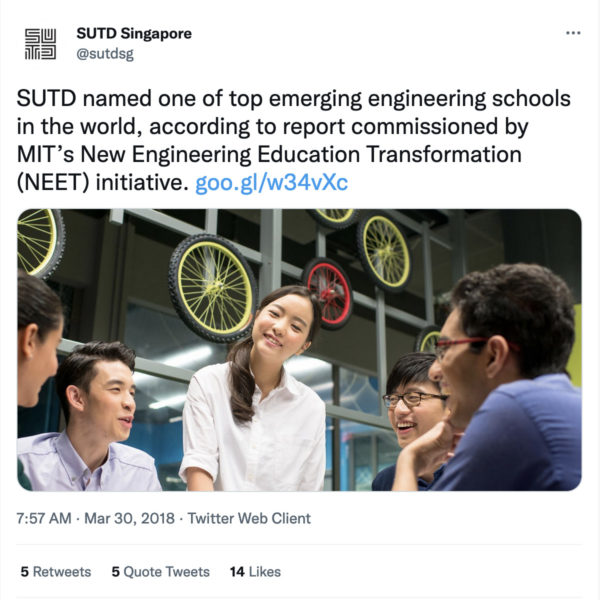View the 5 Quote Tweets list
The height and width of the screenshot is (600, 600).
[161, 572]
